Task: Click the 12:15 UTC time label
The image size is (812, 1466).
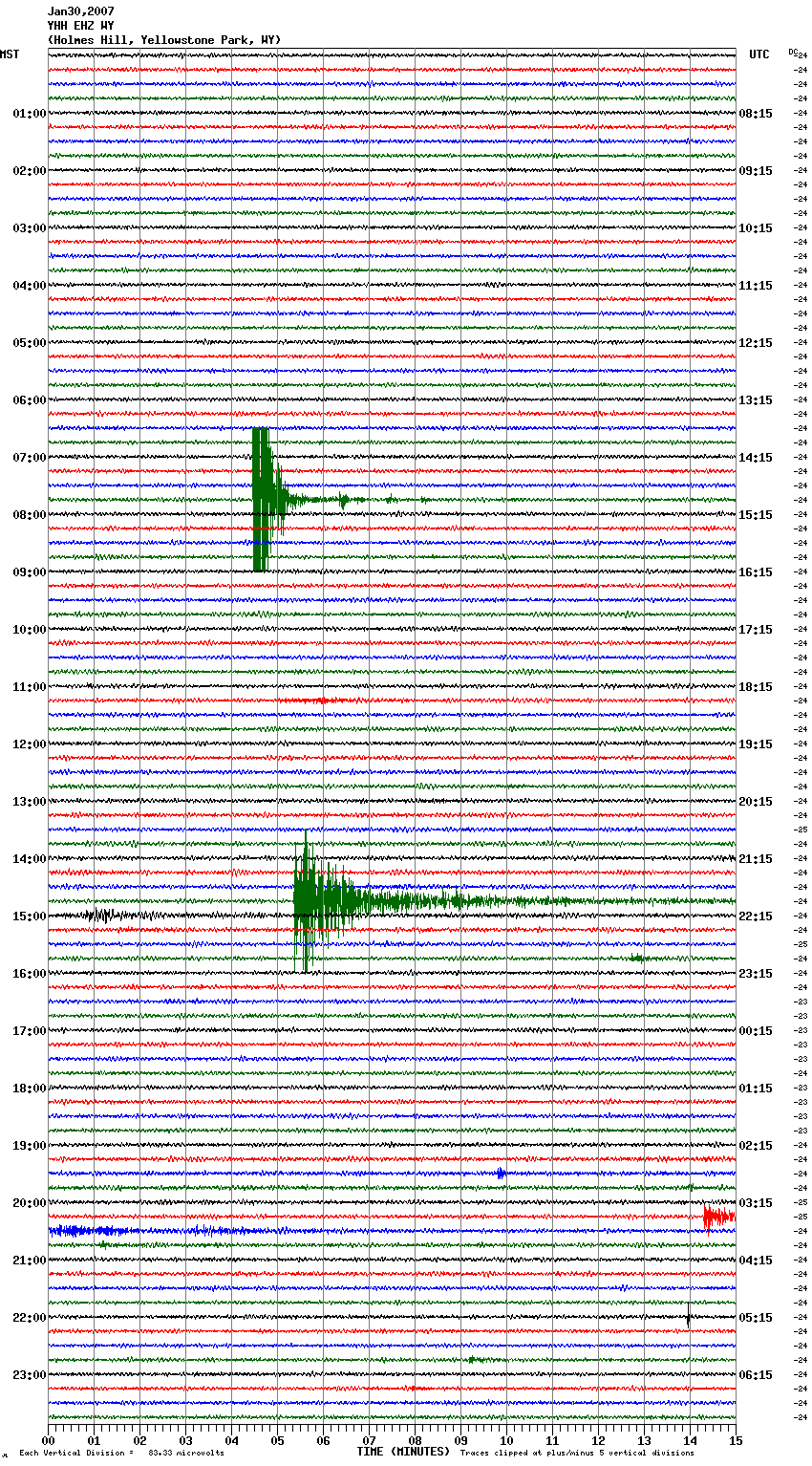Action: click(x=756, y=343)
